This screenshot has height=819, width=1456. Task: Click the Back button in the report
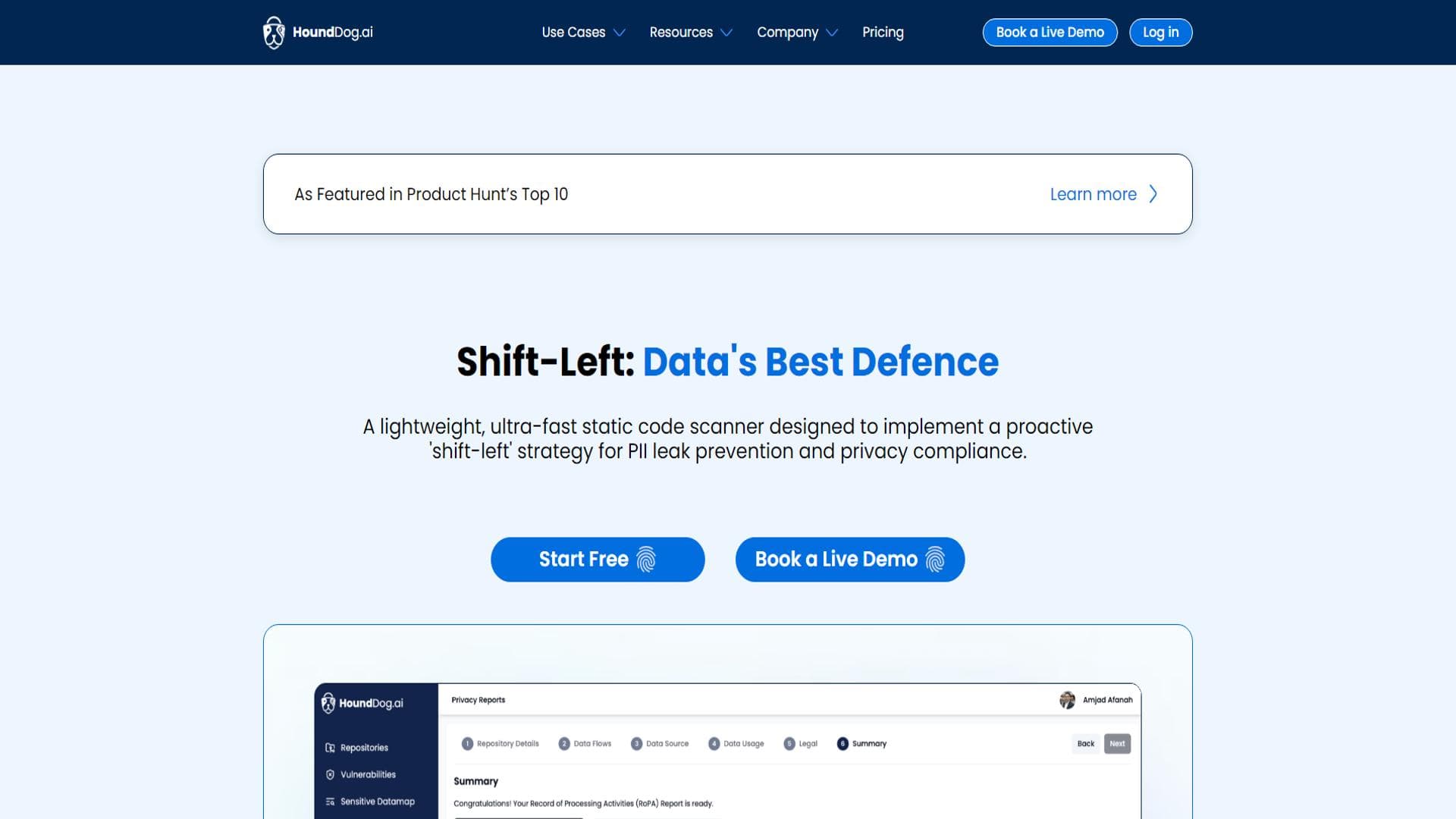coord(1086,744)
